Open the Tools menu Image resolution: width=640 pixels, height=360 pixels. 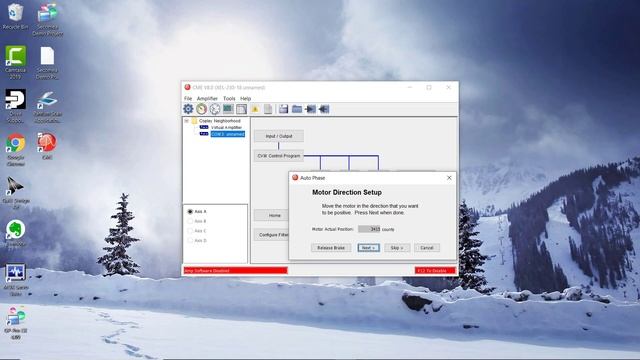point(229,98)
